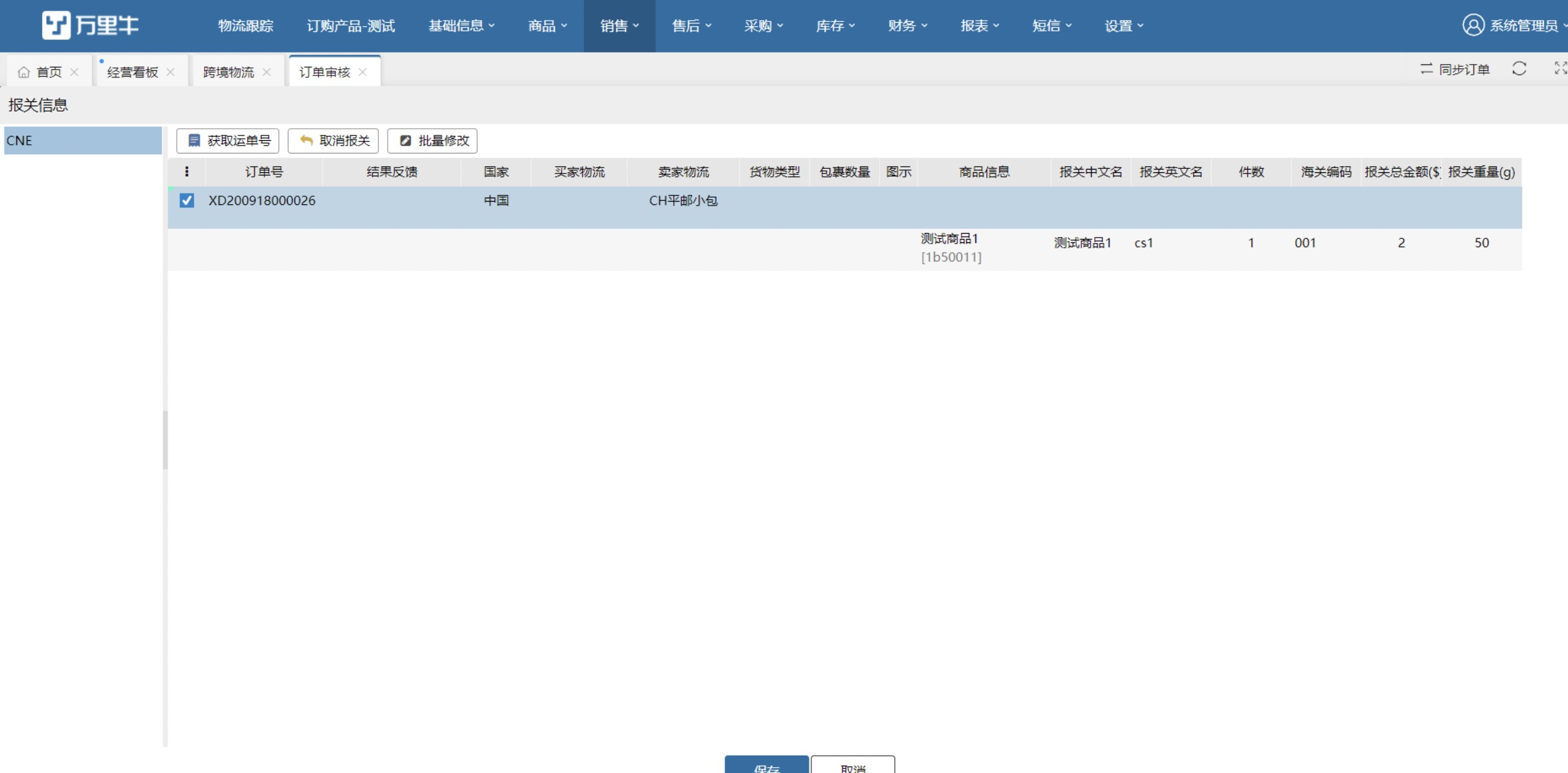Click the cs1 English name cell

1144,243
